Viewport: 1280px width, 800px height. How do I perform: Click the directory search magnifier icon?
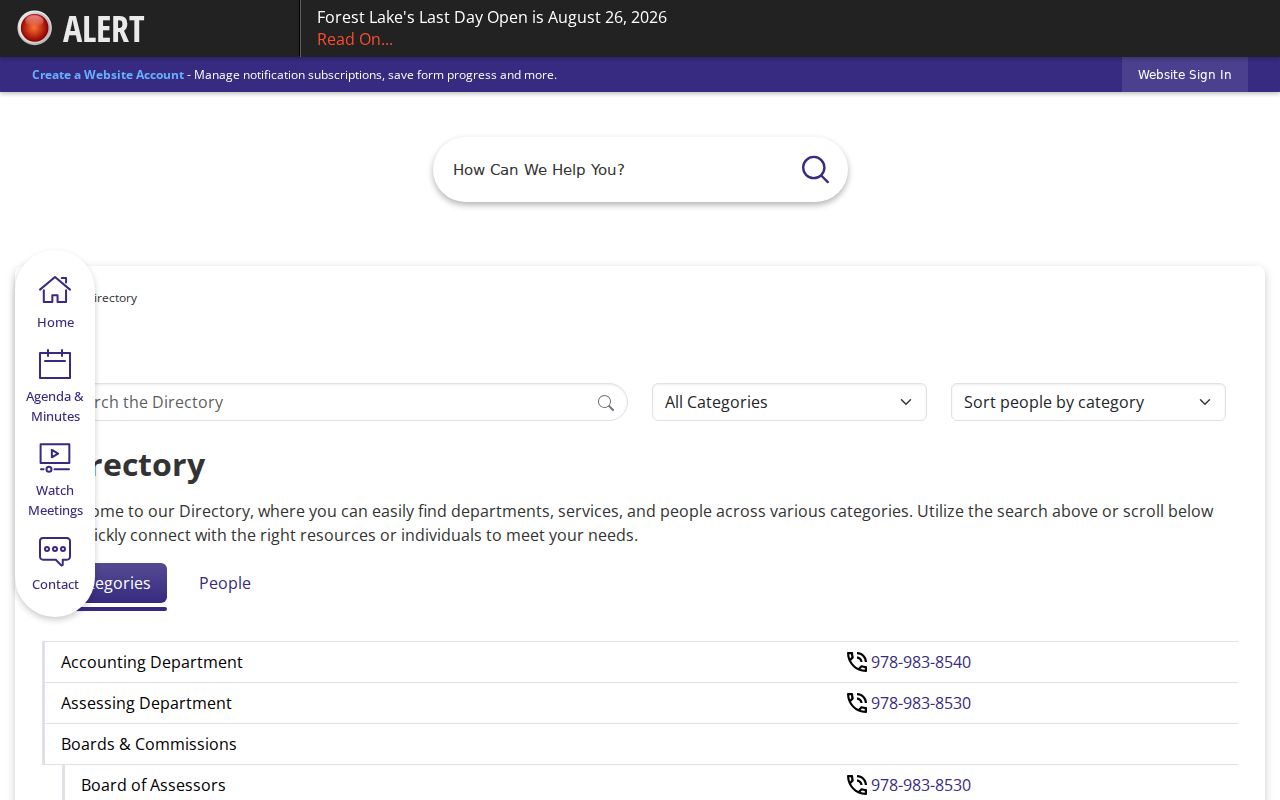coord(606,403)
